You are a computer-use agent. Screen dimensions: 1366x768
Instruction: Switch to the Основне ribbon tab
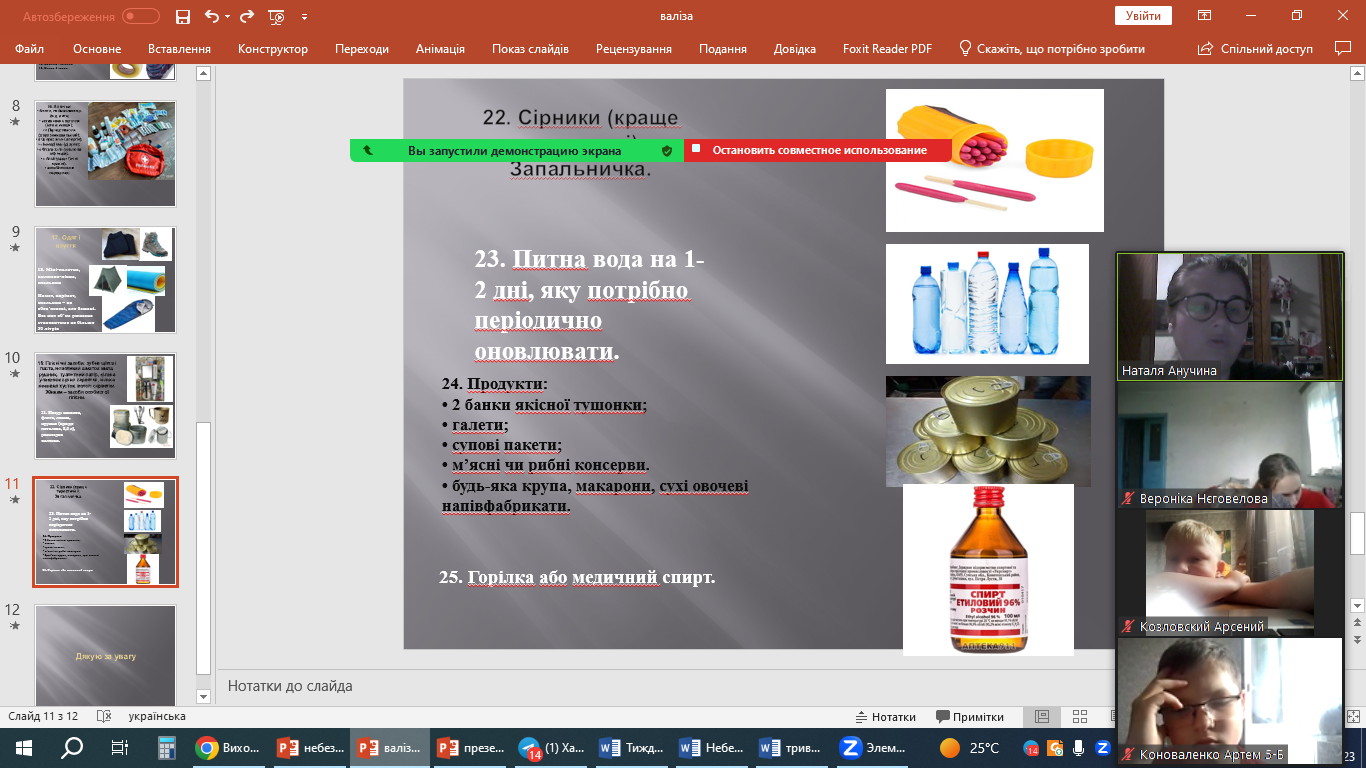pos(97,49)
